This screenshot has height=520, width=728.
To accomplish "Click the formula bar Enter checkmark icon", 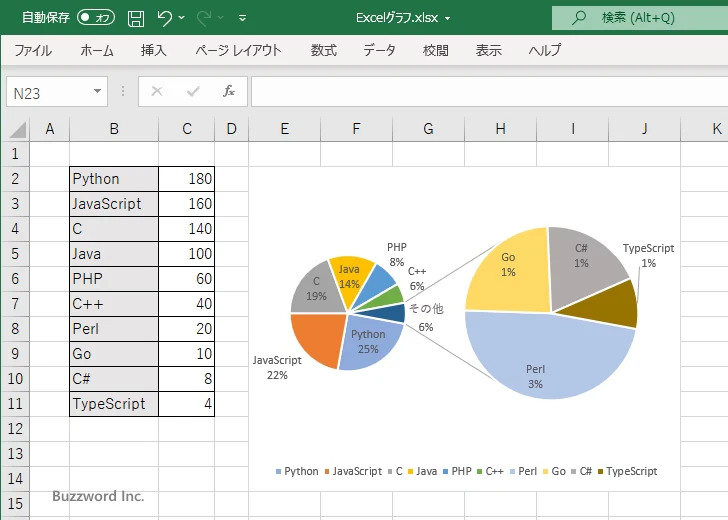I will tap(193, 91).
